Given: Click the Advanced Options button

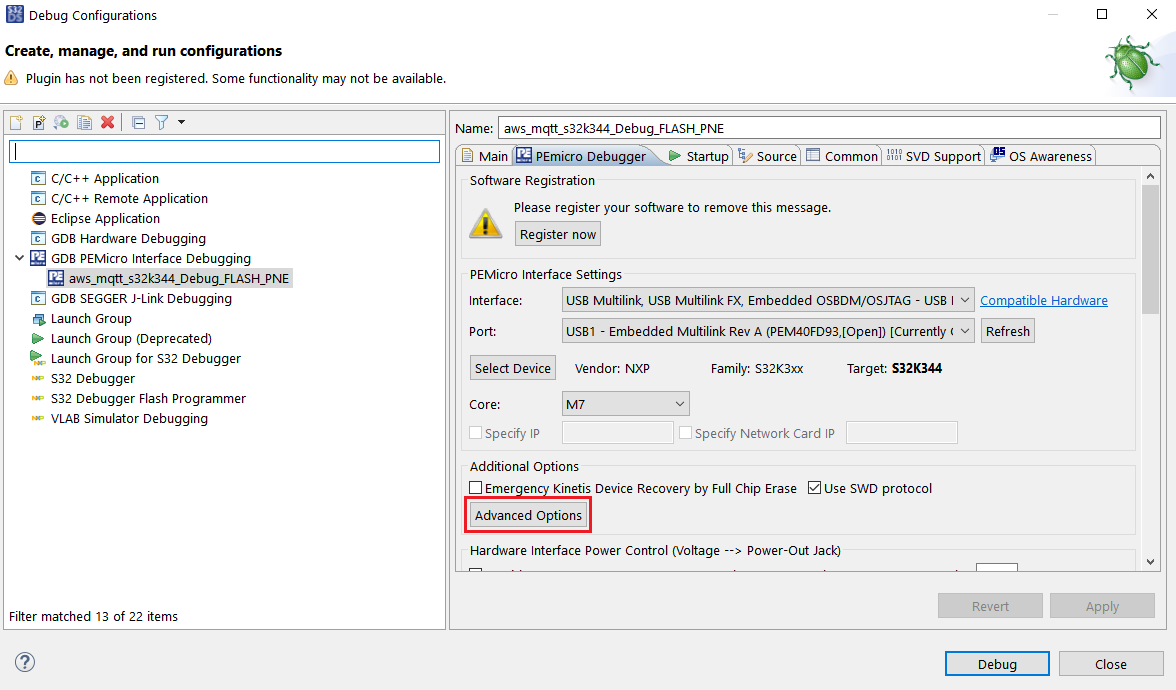Looking at the screenshot, I should [x=528, y=516].
